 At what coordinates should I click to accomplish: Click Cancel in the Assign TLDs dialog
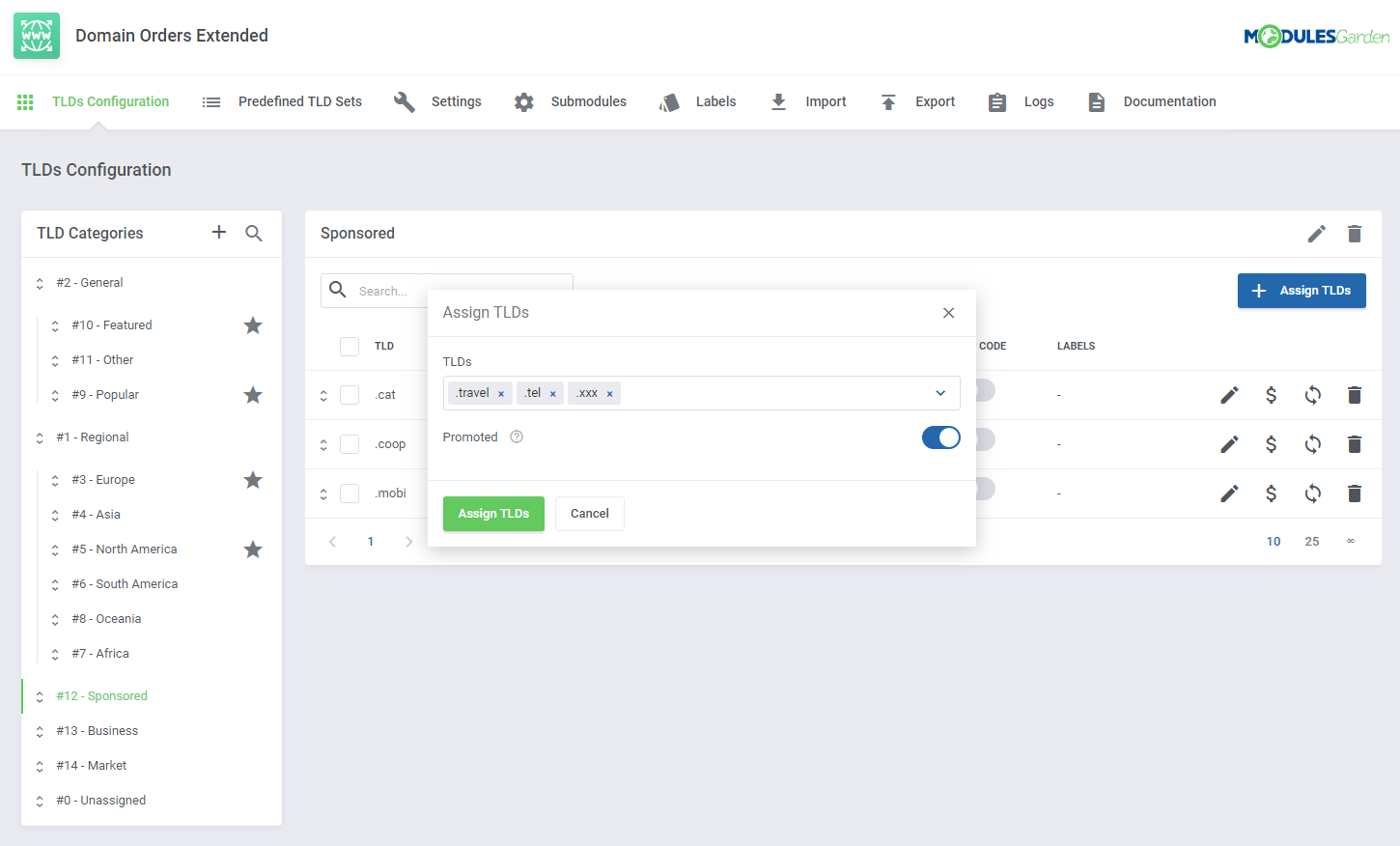coord(589,514)
